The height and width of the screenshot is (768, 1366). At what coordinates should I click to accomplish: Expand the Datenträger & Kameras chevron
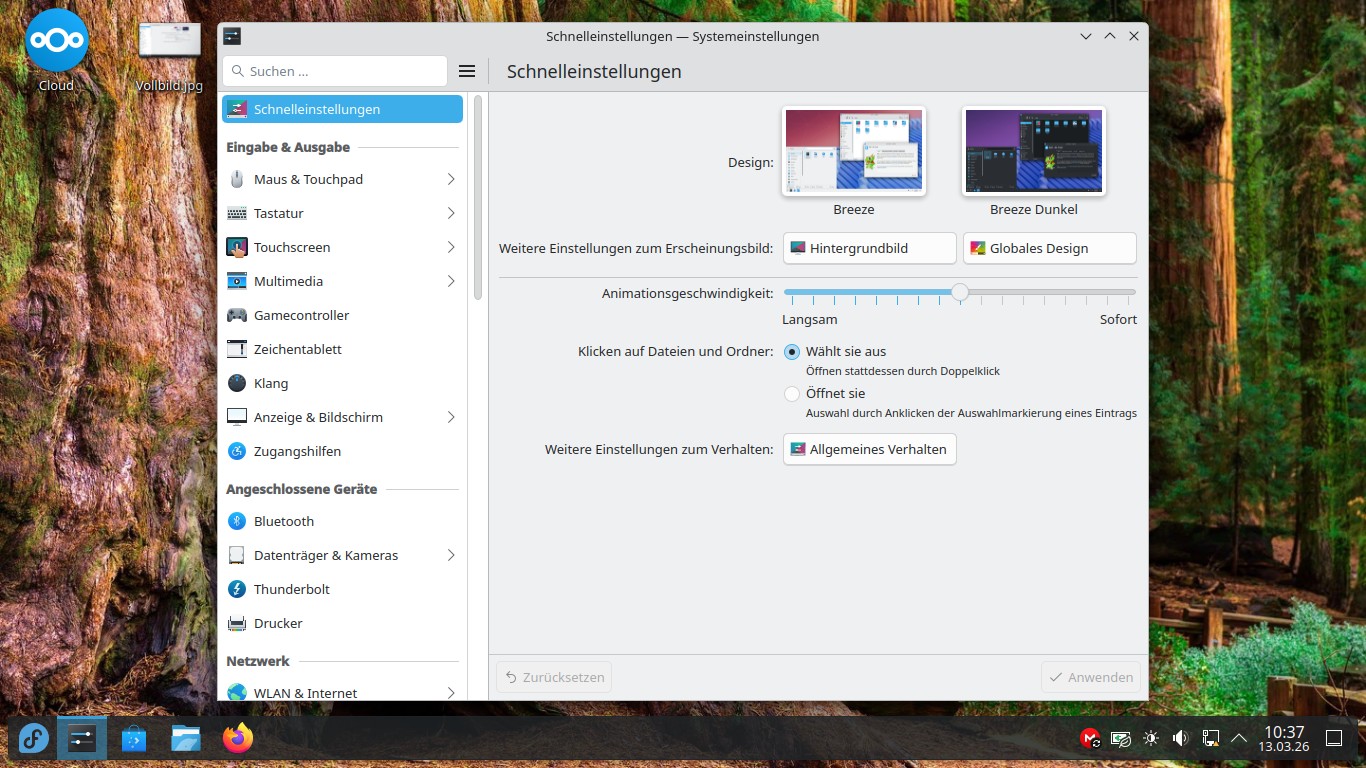[x=451, y=555]
